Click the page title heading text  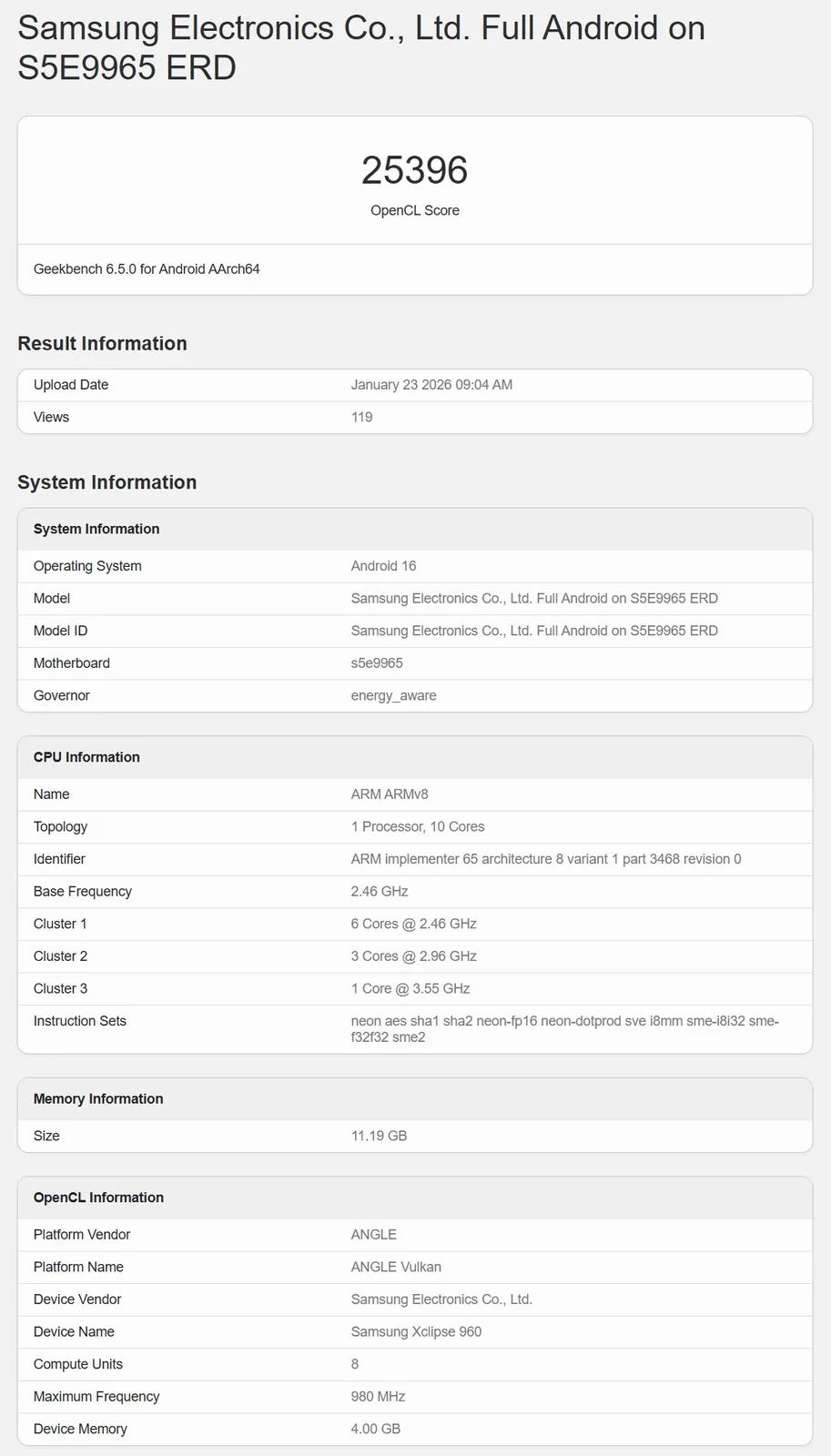point(360,47)
